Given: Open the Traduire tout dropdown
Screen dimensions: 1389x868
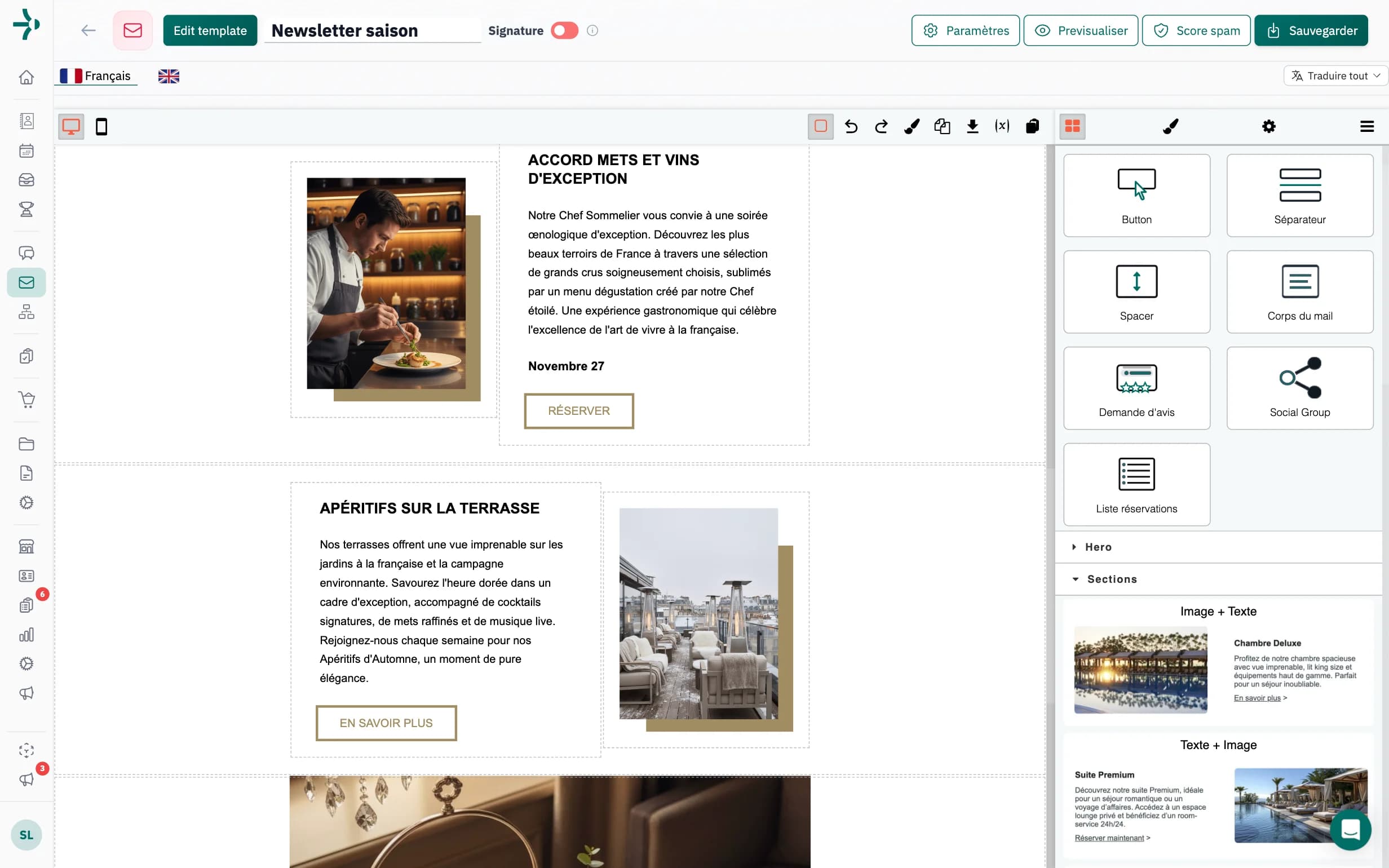Looking at the screenshot, I should point(1335,75).
